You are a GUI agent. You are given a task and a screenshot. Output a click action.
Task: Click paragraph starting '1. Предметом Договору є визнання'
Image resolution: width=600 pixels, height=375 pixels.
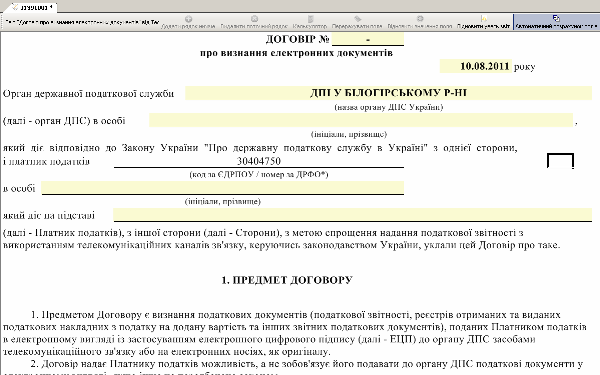pos(295,333)
